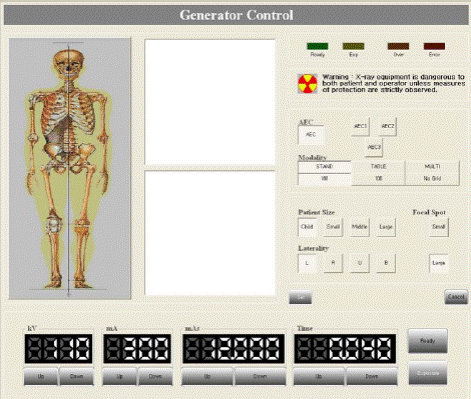Set laterality to R
Screen dimensions: 471x399
333,263
